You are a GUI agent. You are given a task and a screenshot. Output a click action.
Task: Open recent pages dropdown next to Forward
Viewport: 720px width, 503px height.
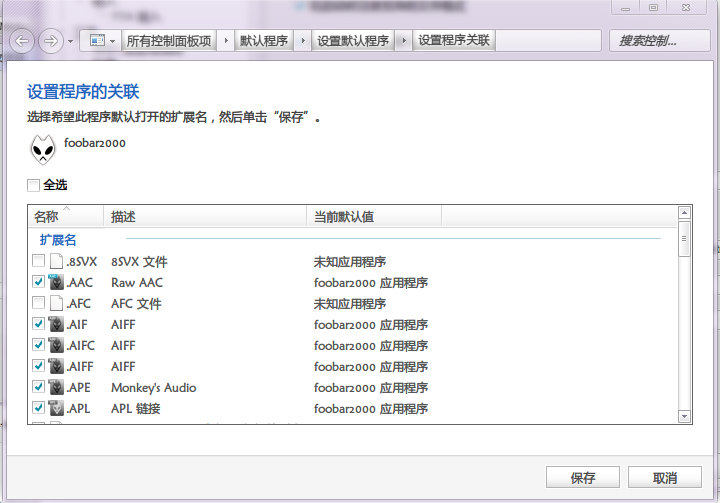point(70,41)
